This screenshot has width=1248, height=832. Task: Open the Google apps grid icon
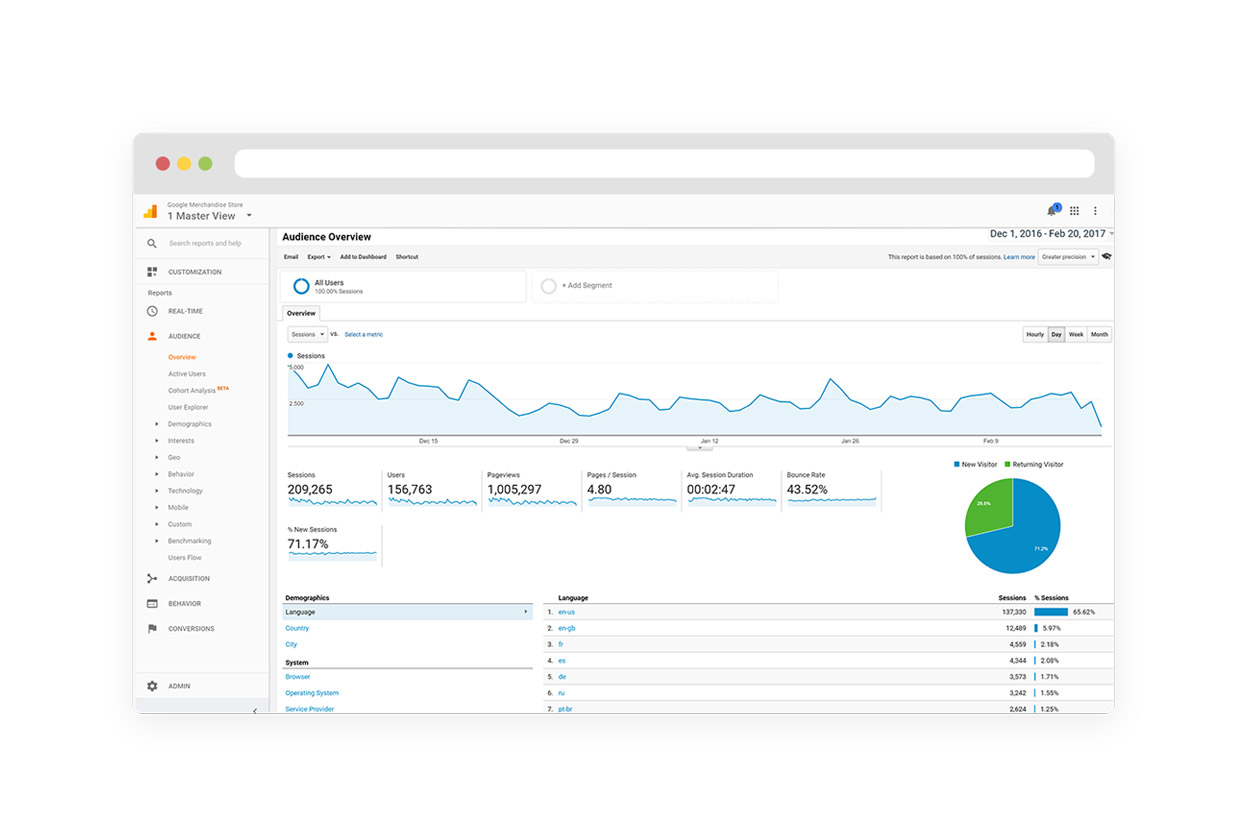(x=1074, y=211)
